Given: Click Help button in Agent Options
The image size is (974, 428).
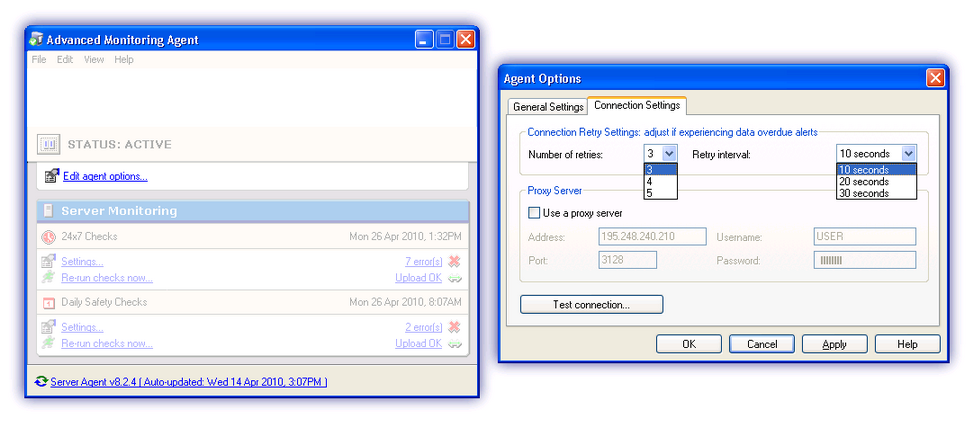Looking at the screenshot, I should [x=908, y=344].
